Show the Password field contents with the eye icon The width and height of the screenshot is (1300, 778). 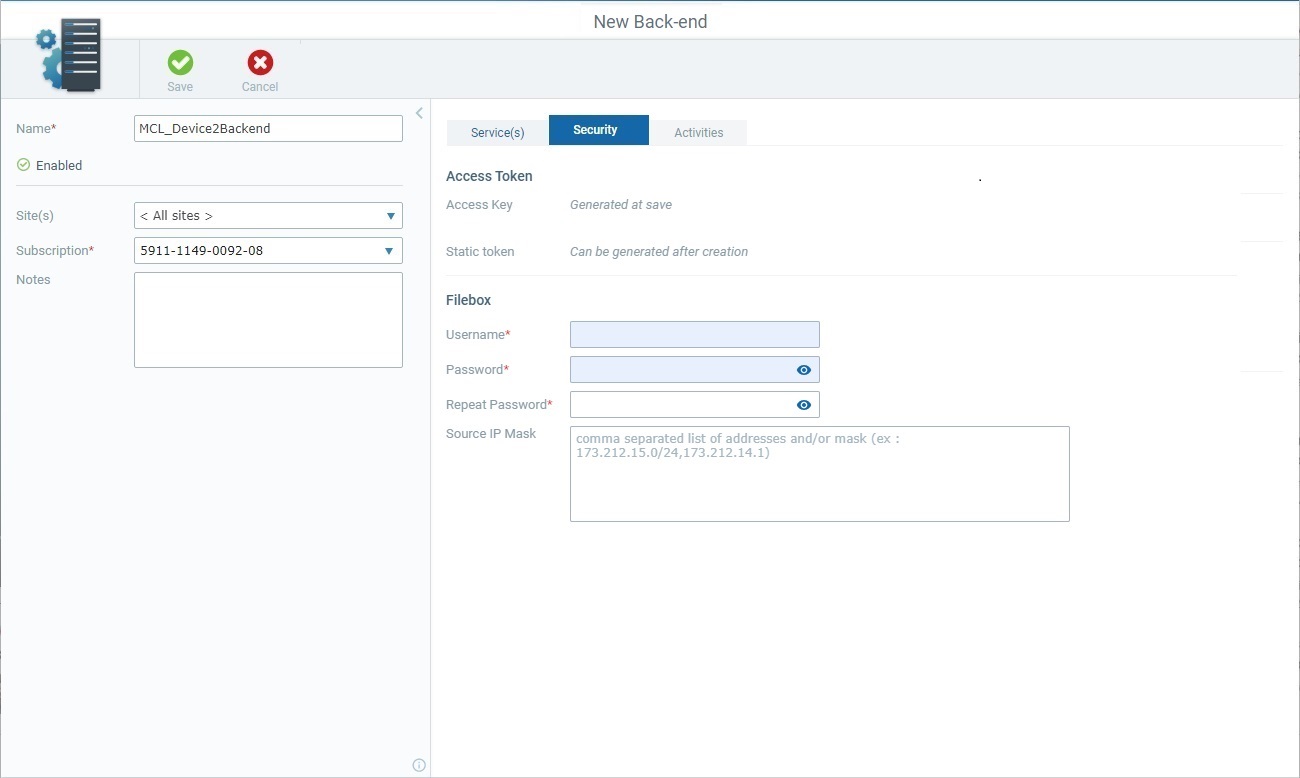point(803,369)
